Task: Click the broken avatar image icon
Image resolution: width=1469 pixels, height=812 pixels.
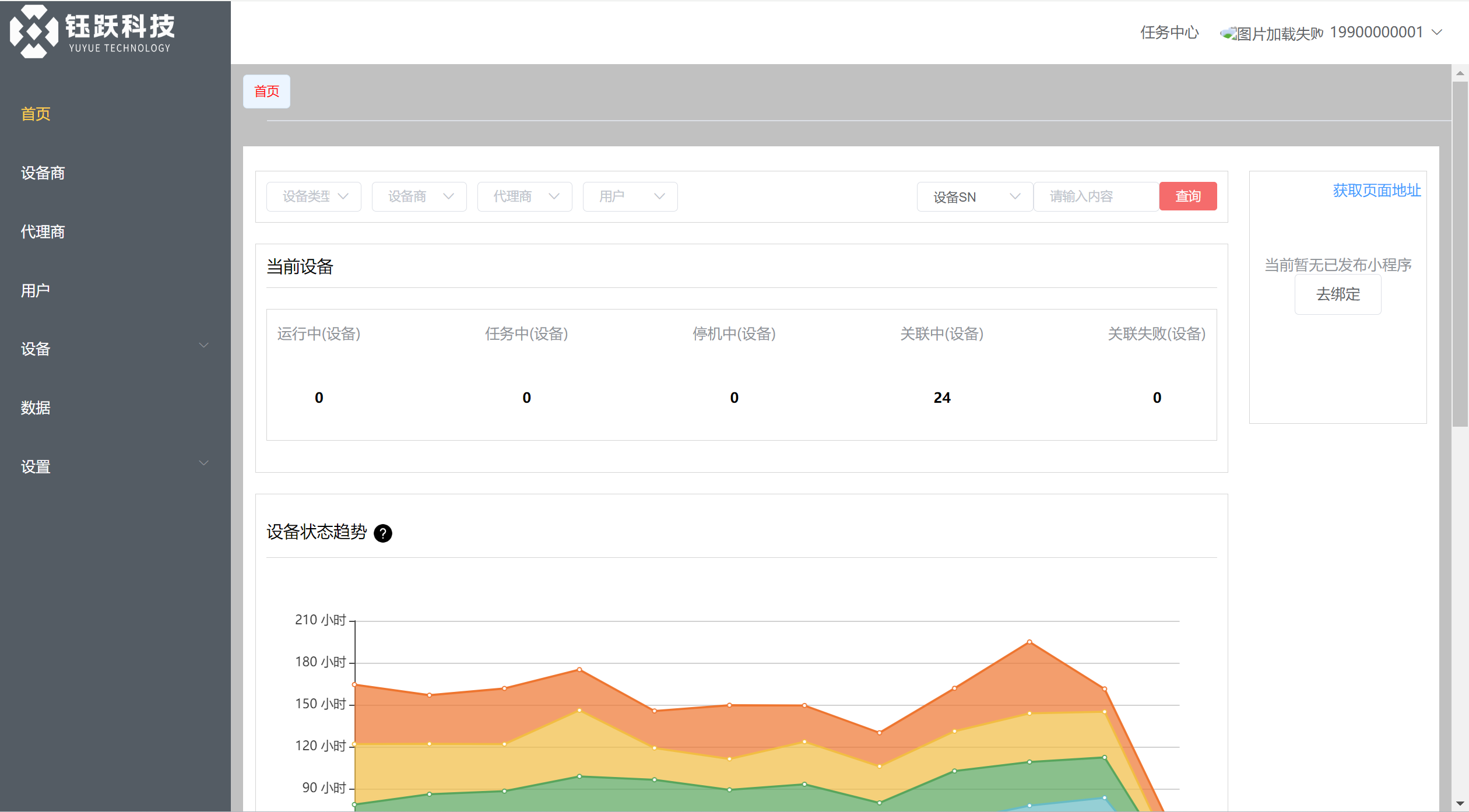Action: (x=1228, y=33)
